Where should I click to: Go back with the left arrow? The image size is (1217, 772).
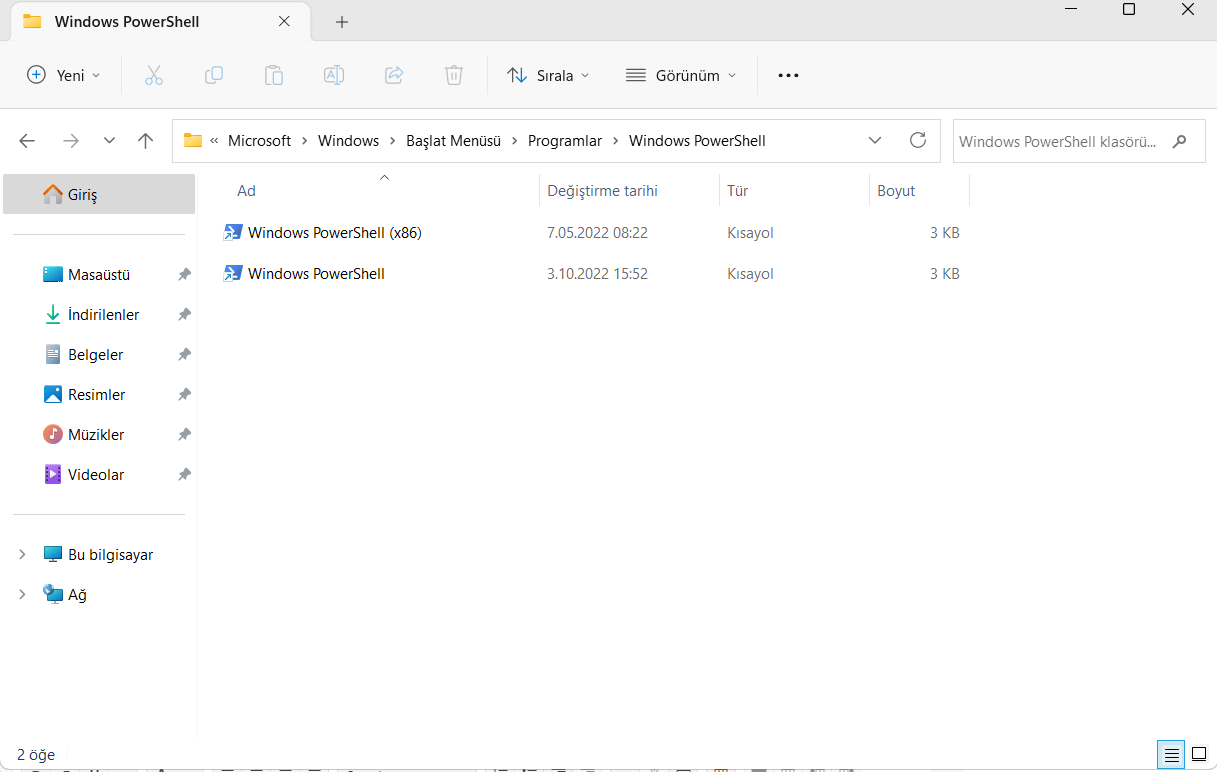point(27,141)
